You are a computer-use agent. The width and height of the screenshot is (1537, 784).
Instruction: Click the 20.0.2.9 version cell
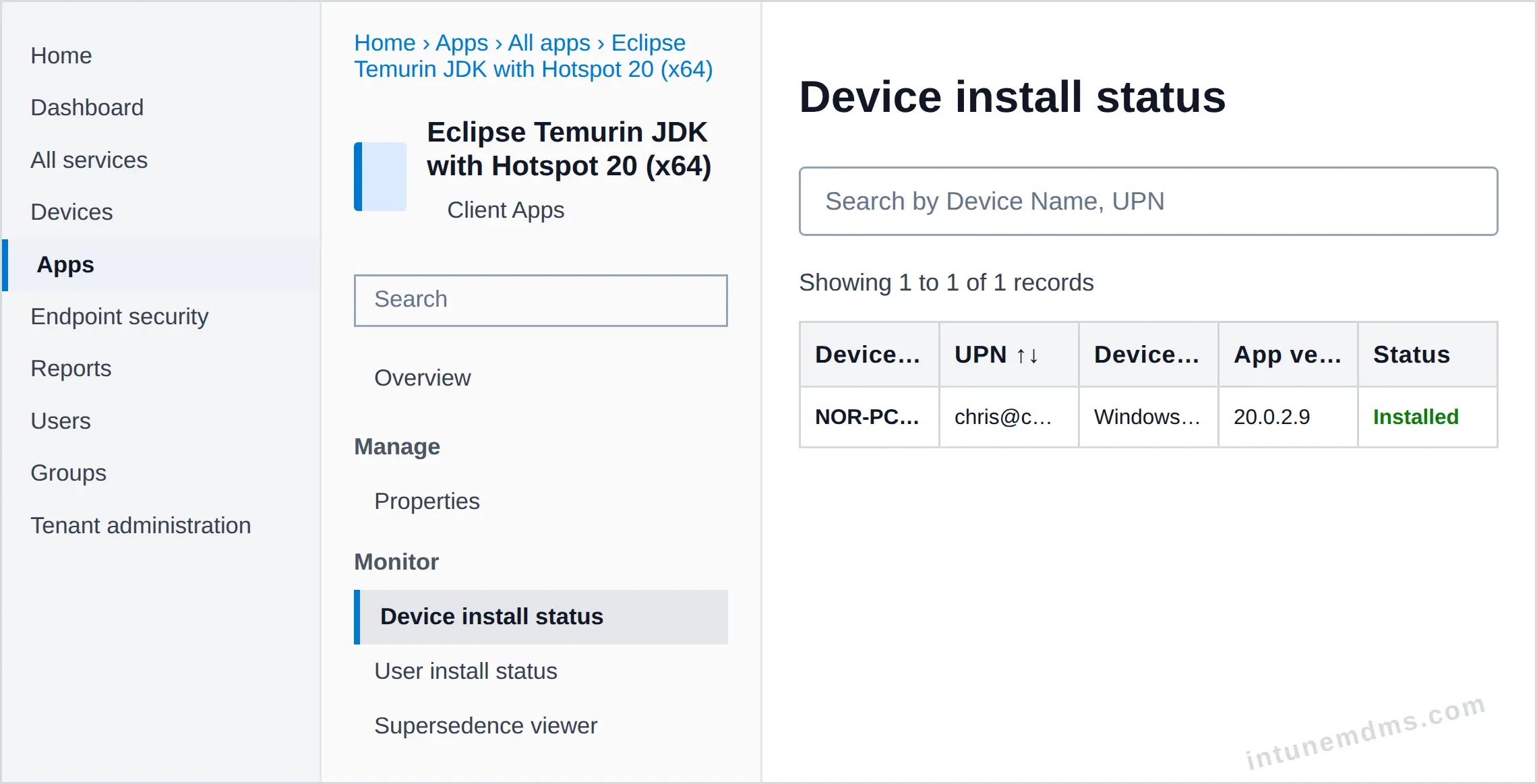[x=1288, y=417]
